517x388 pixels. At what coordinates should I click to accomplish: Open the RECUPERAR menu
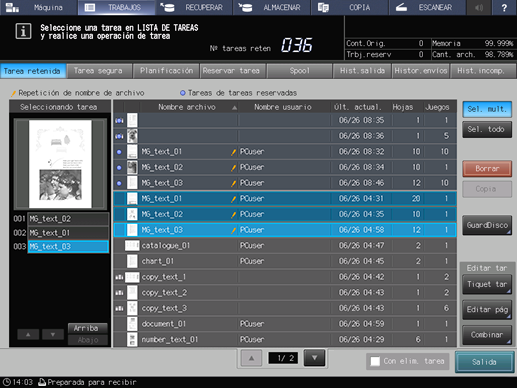click(x=194, y=7)
